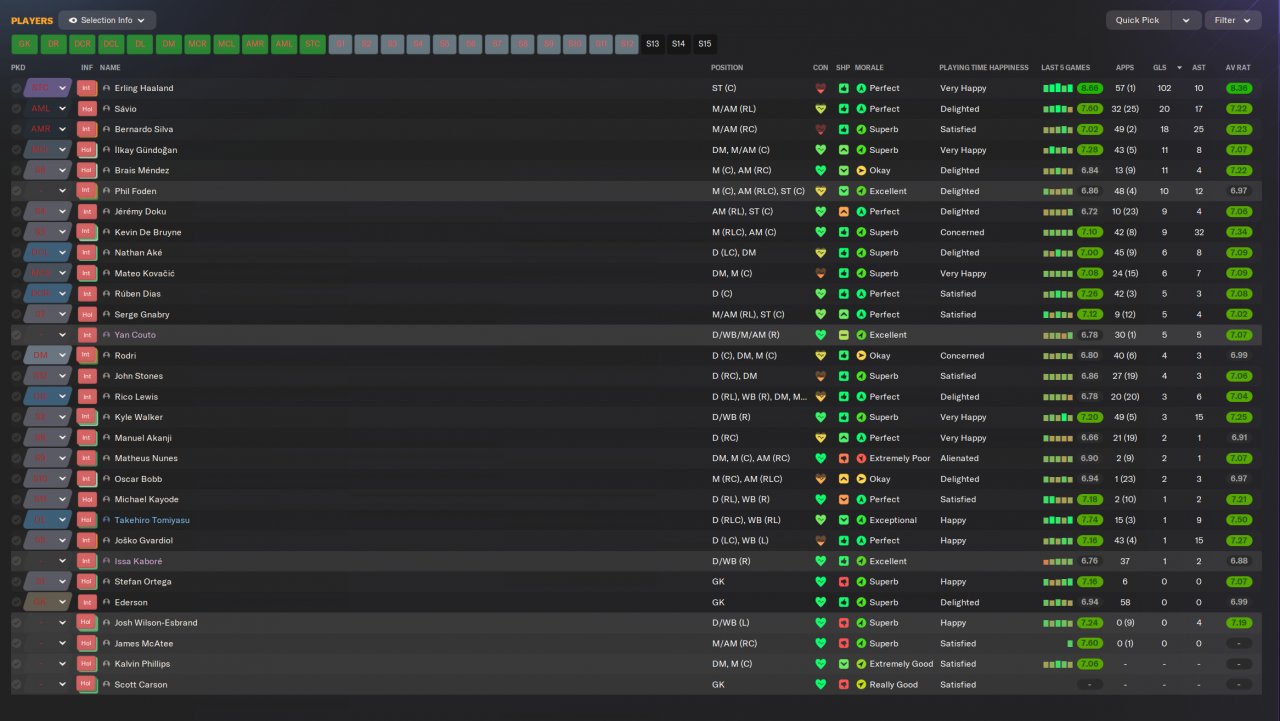Image resolution: width=1280 pixels, height=721 pixels.
Task: Click Takehiro Tomiyasu's last 5 games form bars
Action: 1057,520
